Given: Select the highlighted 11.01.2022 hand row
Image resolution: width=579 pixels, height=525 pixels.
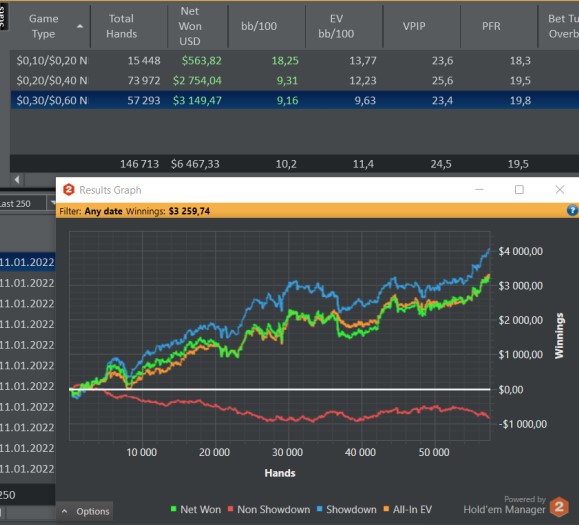Looking at the screenshot, I should pos(28,262).
